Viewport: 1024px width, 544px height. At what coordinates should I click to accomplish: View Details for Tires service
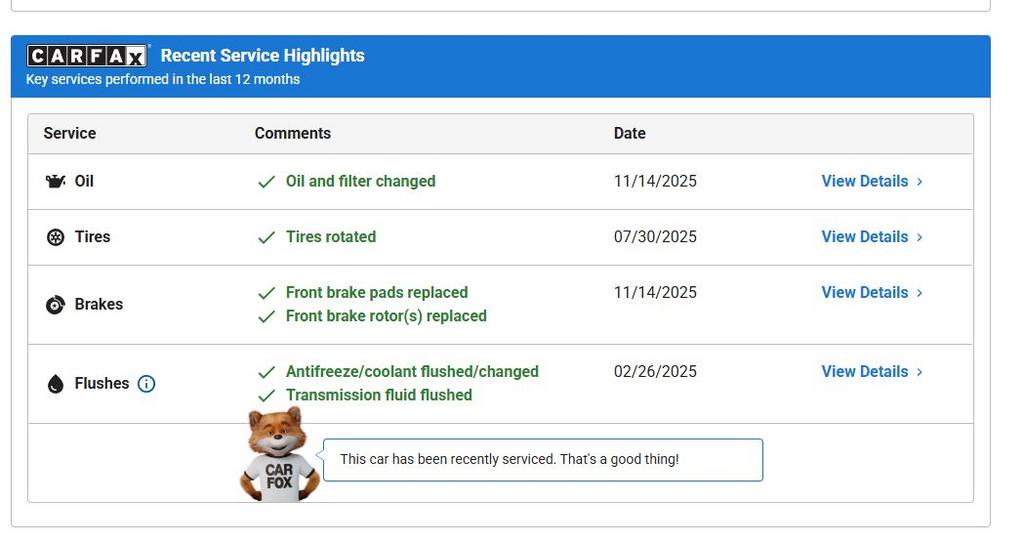(865, 237)
